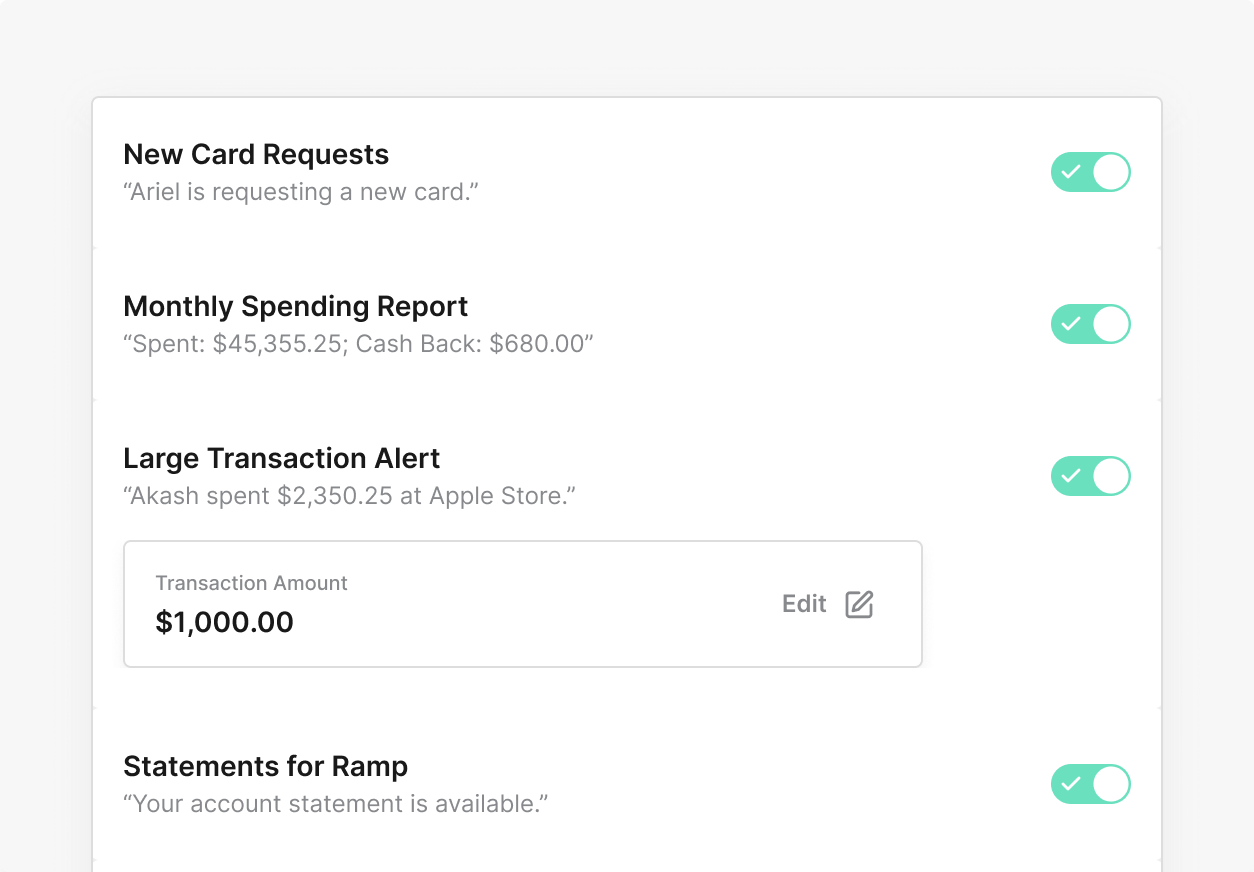Click the Transaction Amount label

pos(252,583)
